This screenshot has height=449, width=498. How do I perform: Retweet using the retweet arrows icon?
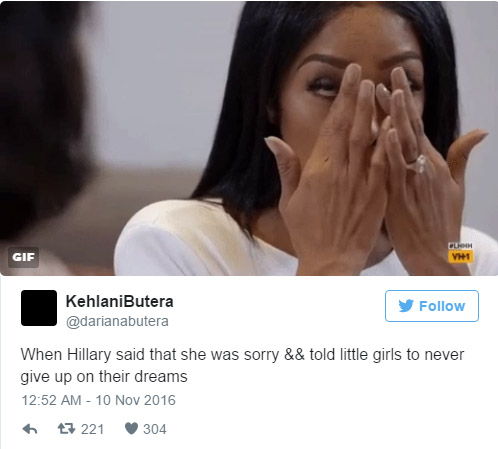pos(66,429)
